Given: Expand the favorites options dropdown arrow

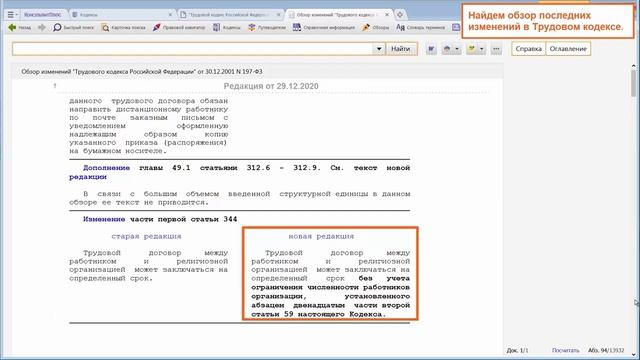Looking at the screenshot, I should click(482, 49).
